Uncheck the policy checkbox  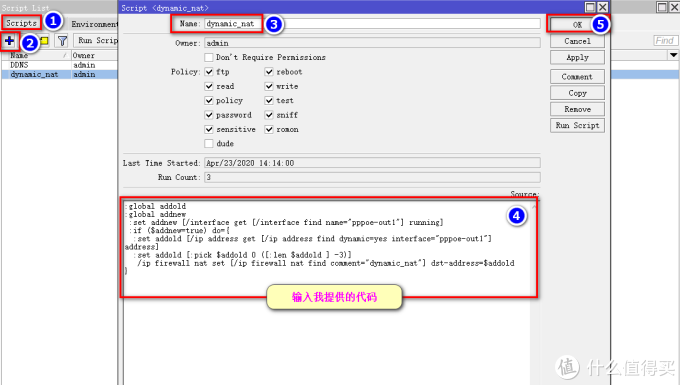209,101
